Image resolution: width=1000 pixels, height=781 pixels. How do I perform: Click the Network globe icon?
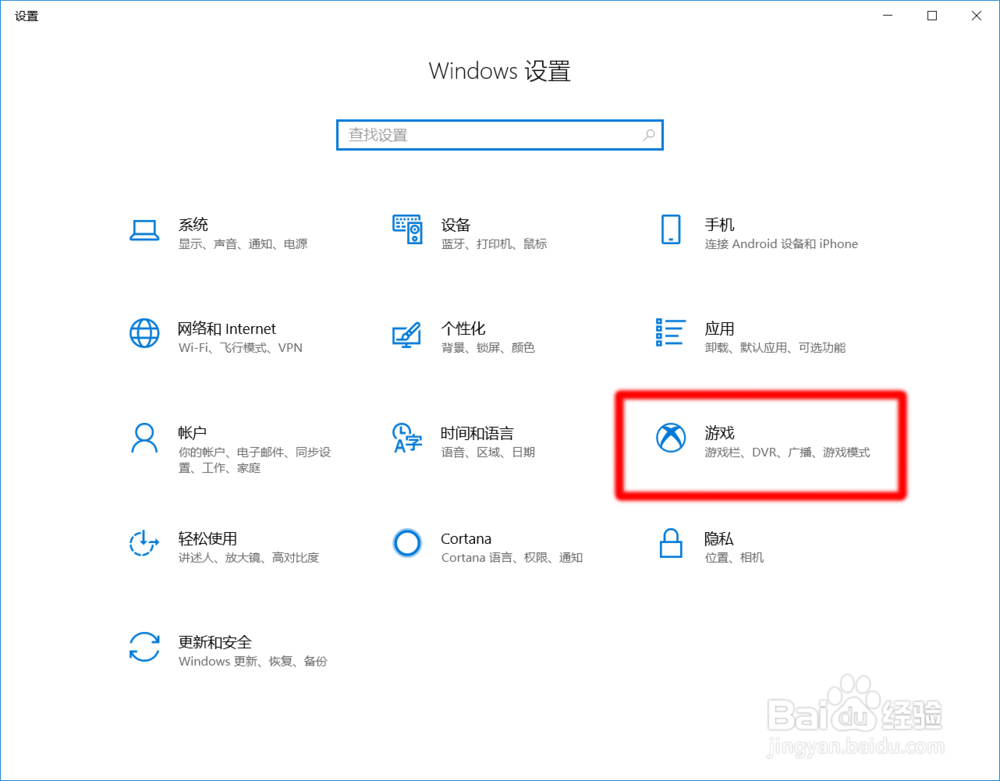tap(144, 333)
